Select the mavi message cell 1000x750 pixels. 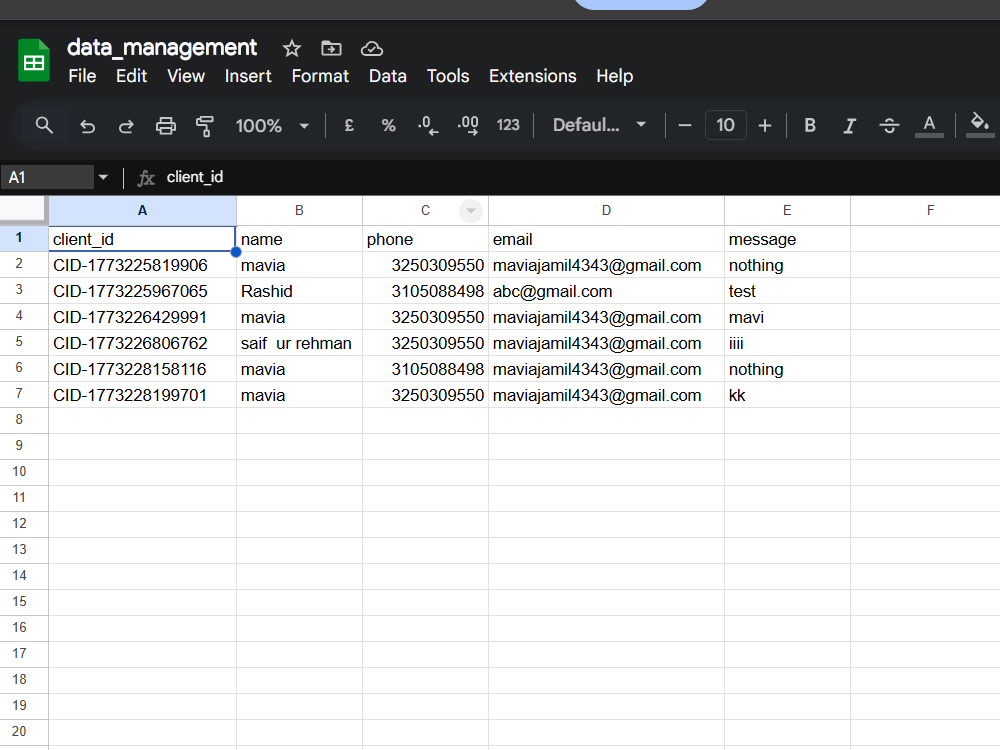pos(787,317)
